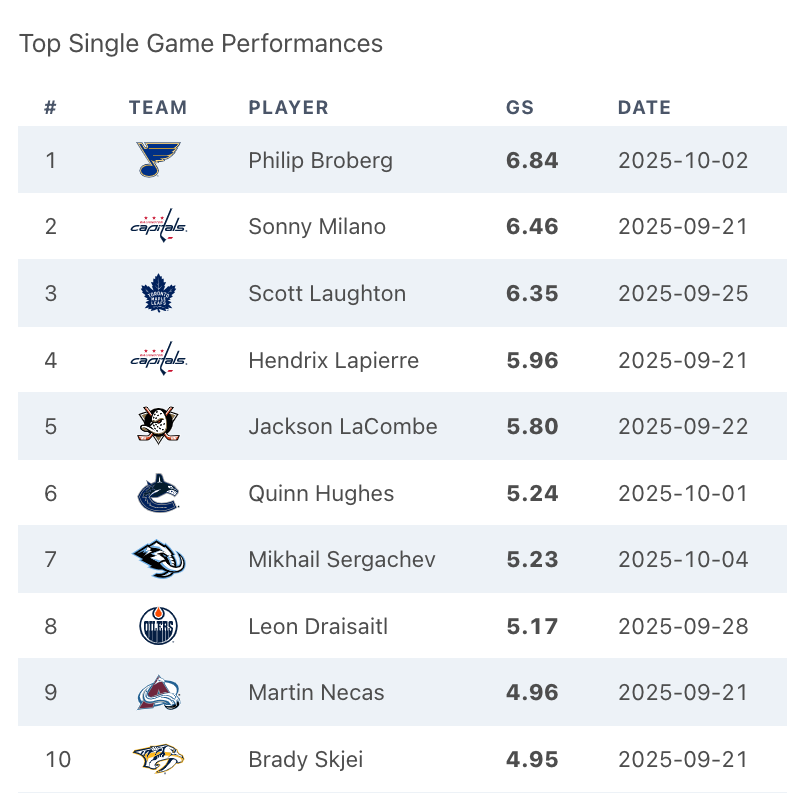Click the Utah Mammoth logo

point(158,559)
